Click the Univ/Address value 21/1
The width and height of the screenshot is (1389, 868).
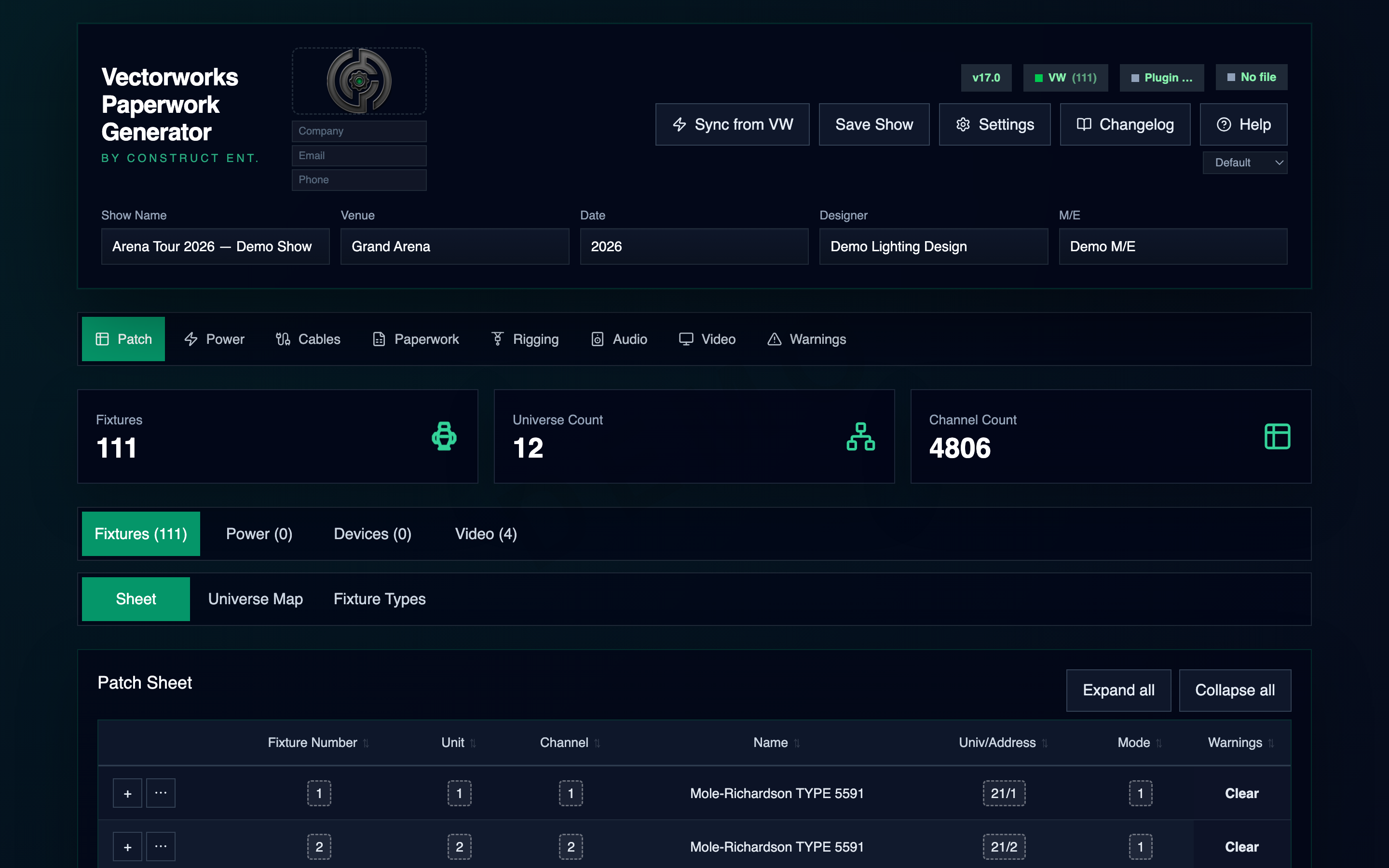[1004, 793]
